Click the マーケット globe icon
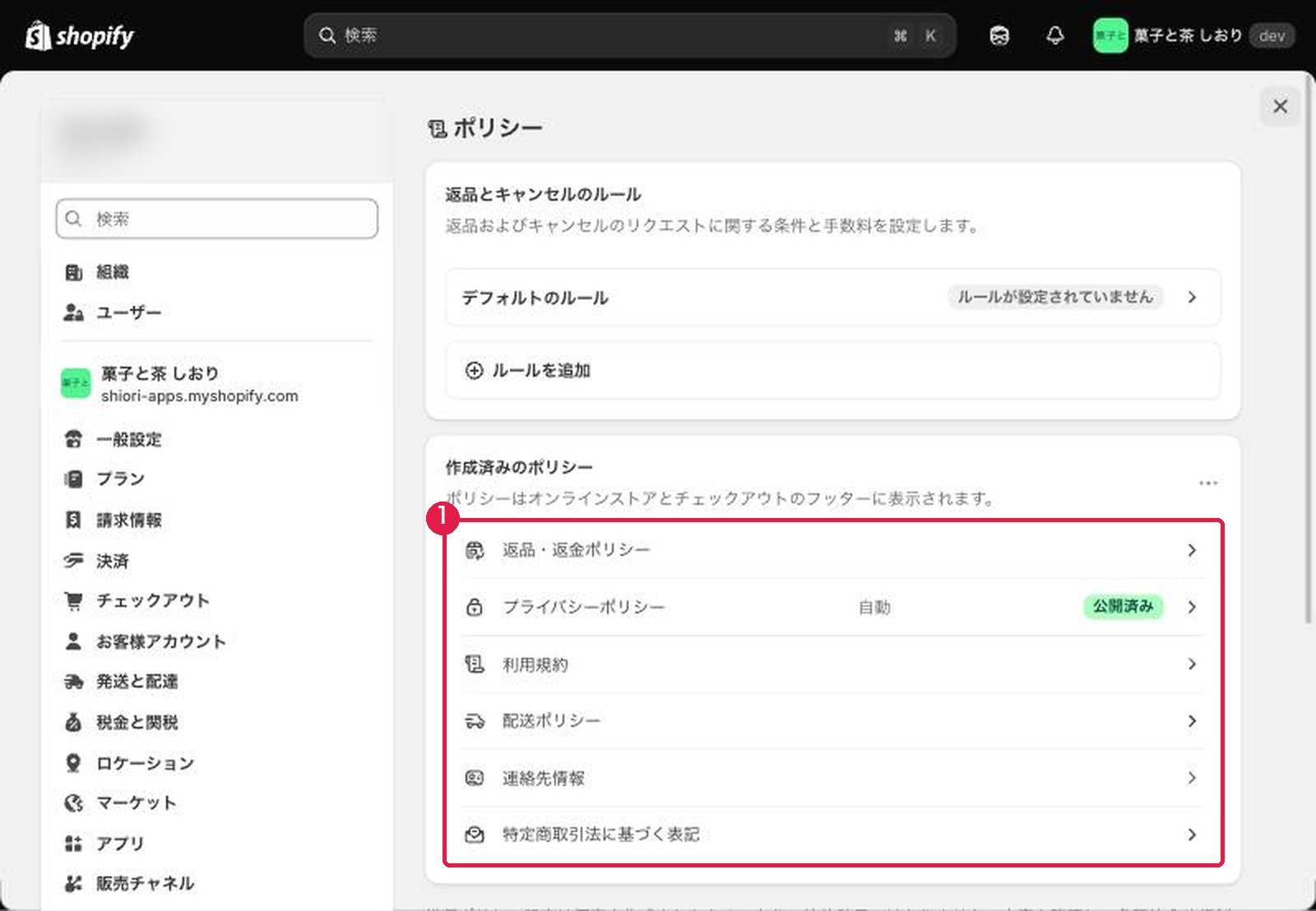The image size is (1316, 911). click(x=73, y=803)
